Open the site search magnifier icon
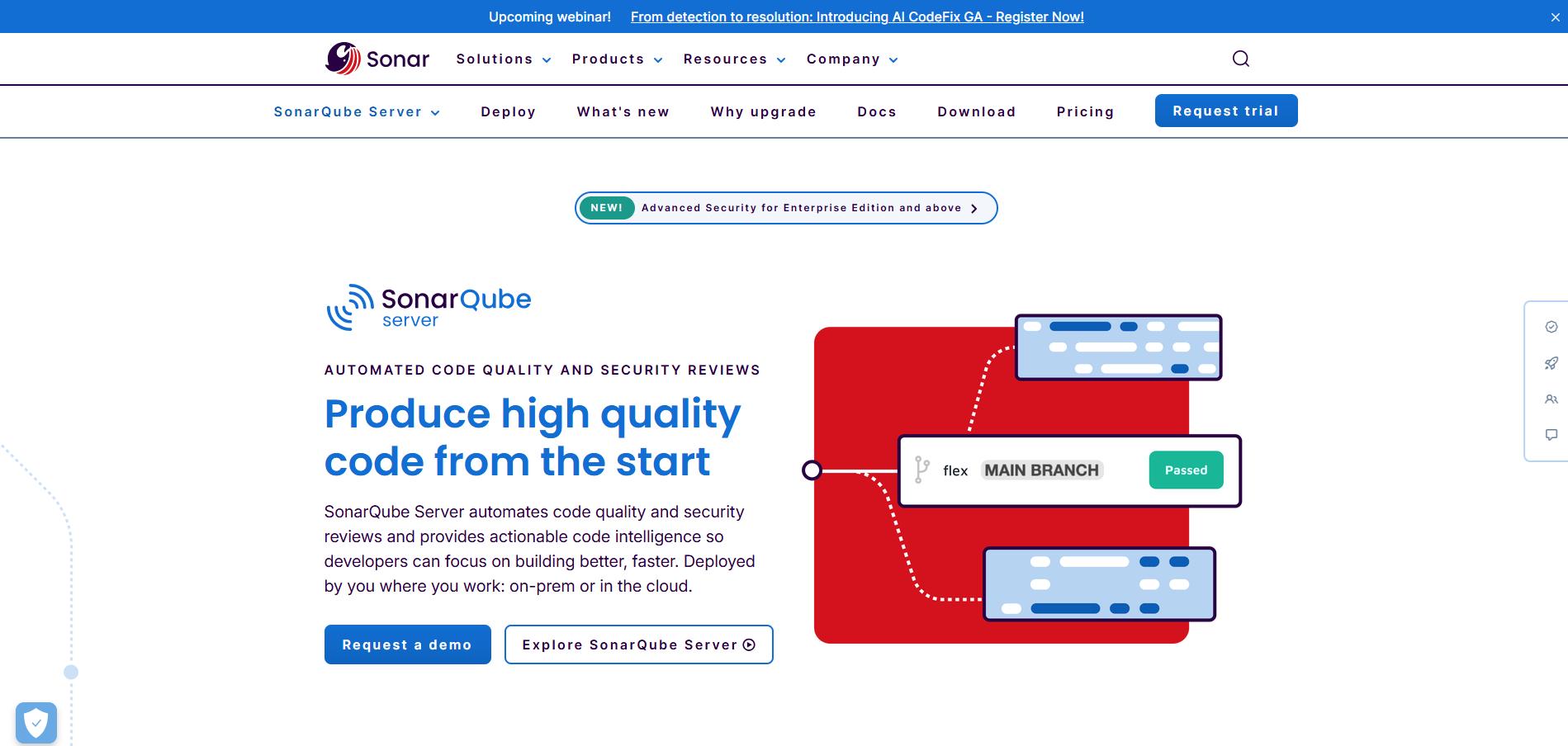Image resolution: width=1568 pixels, height=746 pixels. click(x=1240, y=59)
